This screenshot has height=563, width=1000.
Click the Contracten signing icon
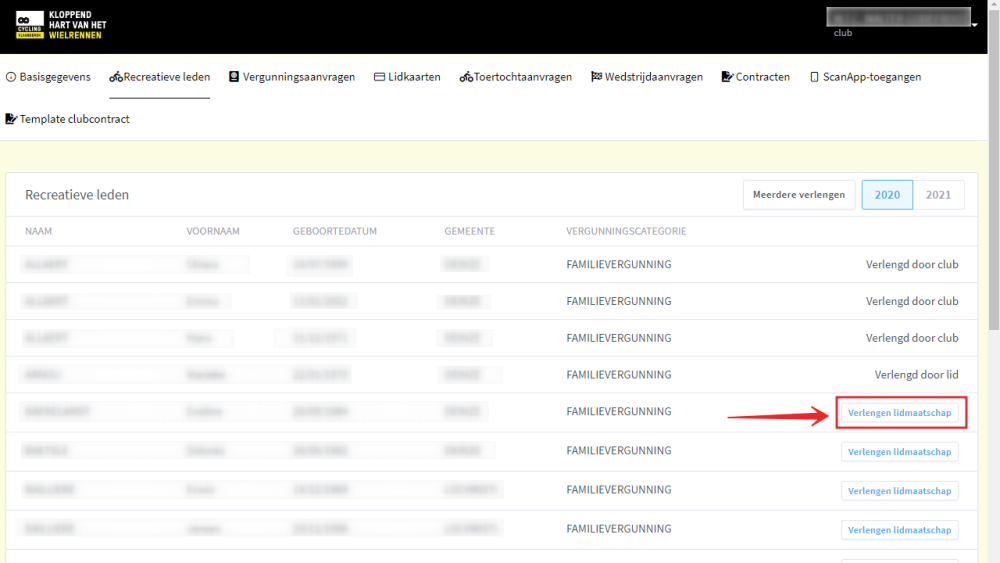point(727,77)
